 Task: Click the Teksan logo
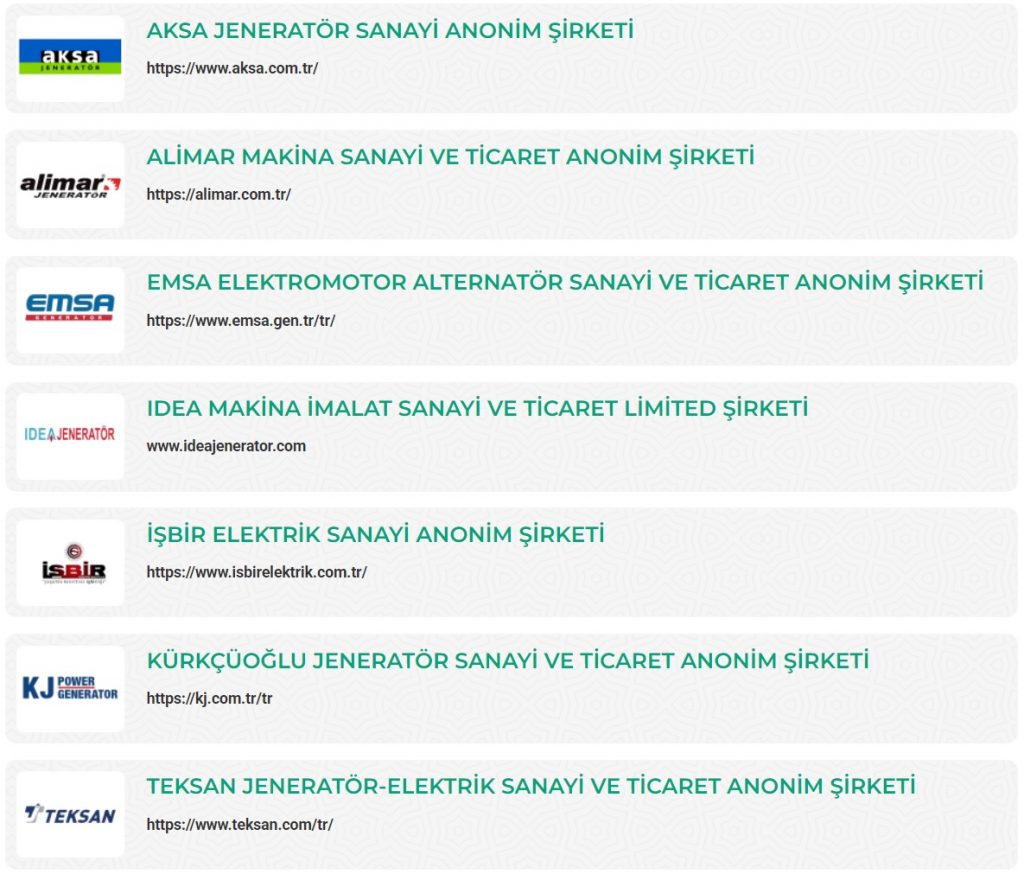pyautogui.click(x=70, y=815)
